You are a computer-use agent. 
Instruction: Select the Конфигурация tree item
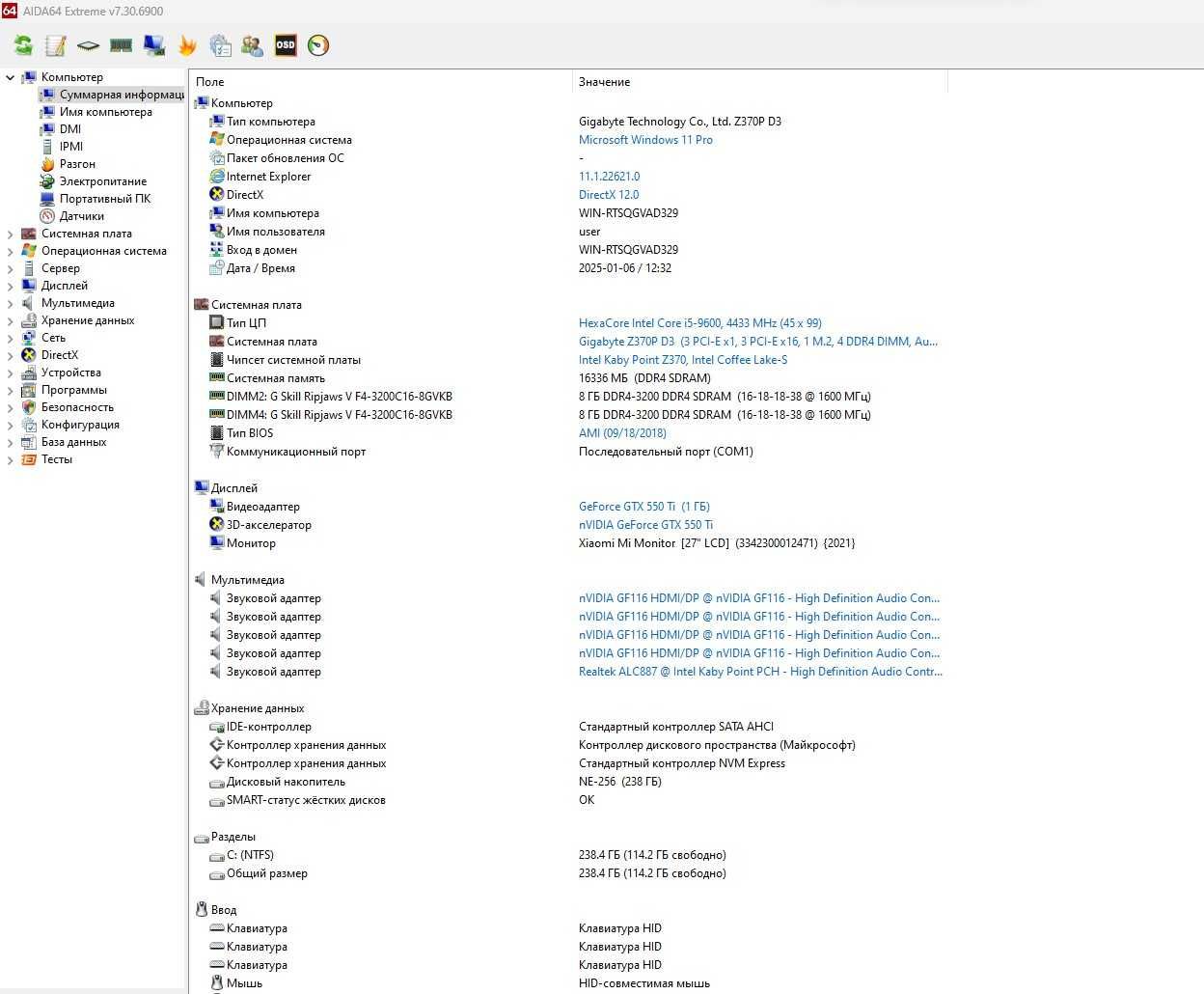tap(80, 425)
